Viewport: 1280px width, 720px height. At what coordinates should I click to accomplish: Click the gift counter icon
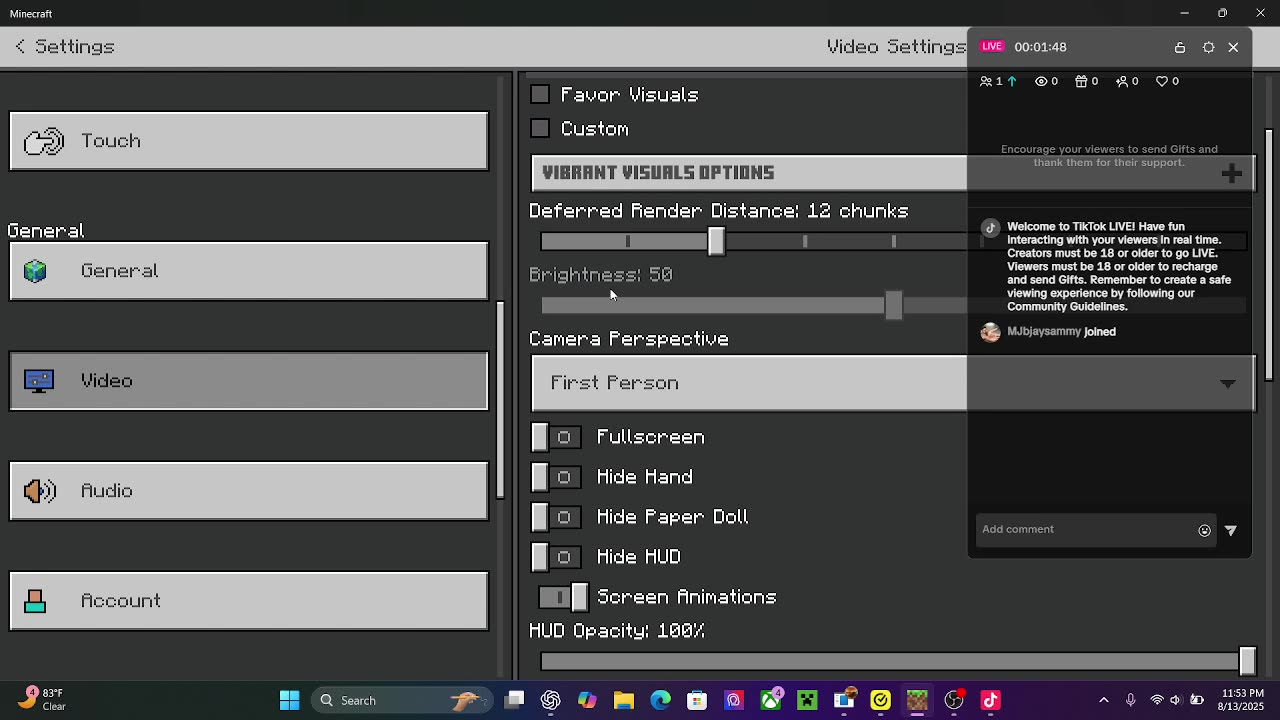1081,81
